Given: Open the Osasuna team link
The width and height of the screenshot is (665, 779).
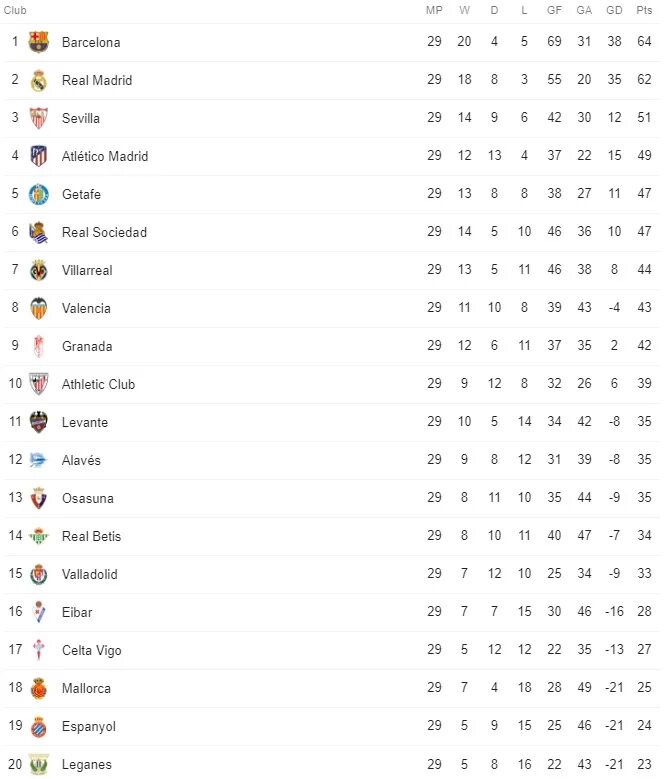Looking at the screenshot, I should click(88, 498).
